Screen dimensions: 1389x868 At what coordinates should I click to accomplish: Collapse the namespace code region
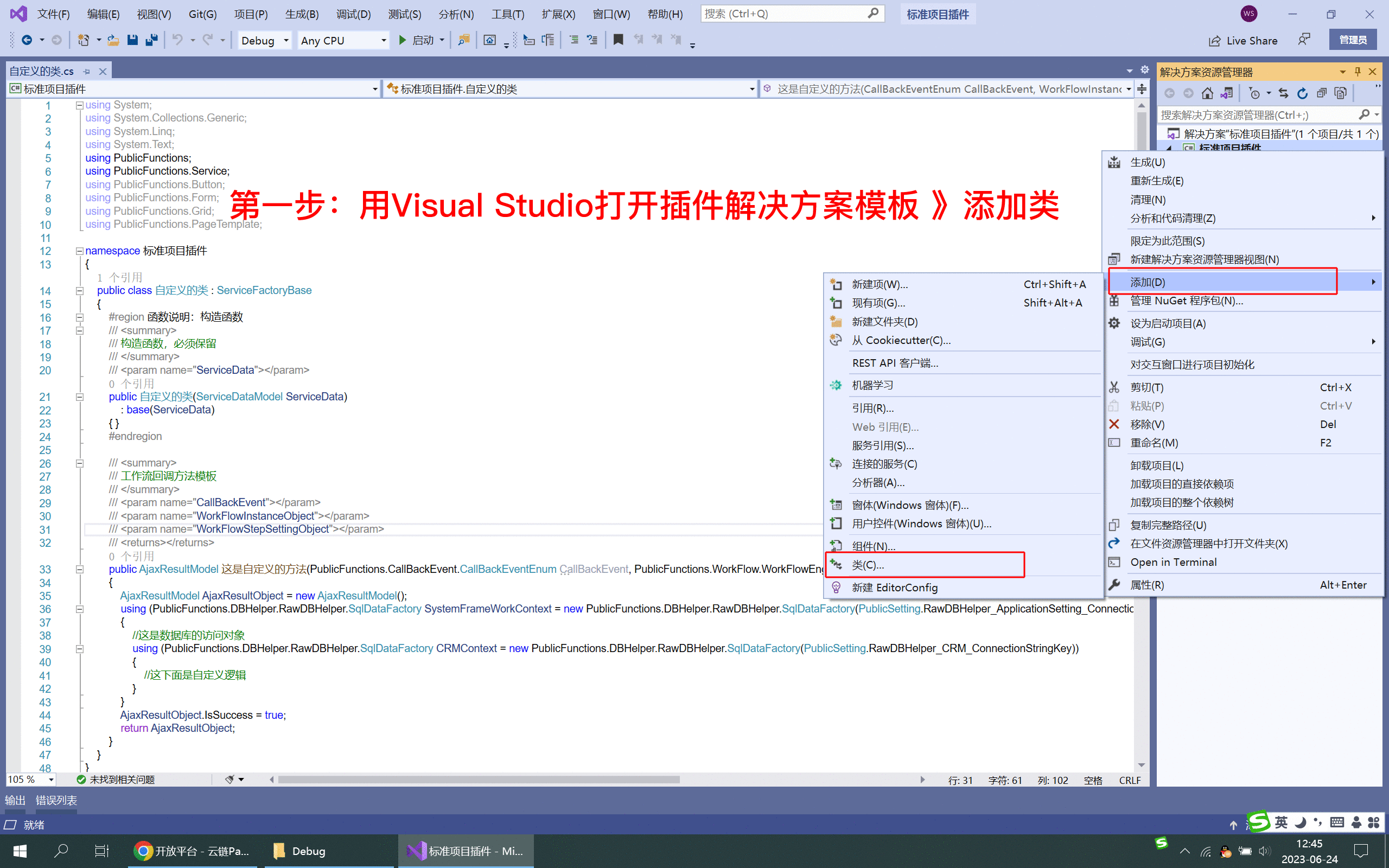click(80, 251)
